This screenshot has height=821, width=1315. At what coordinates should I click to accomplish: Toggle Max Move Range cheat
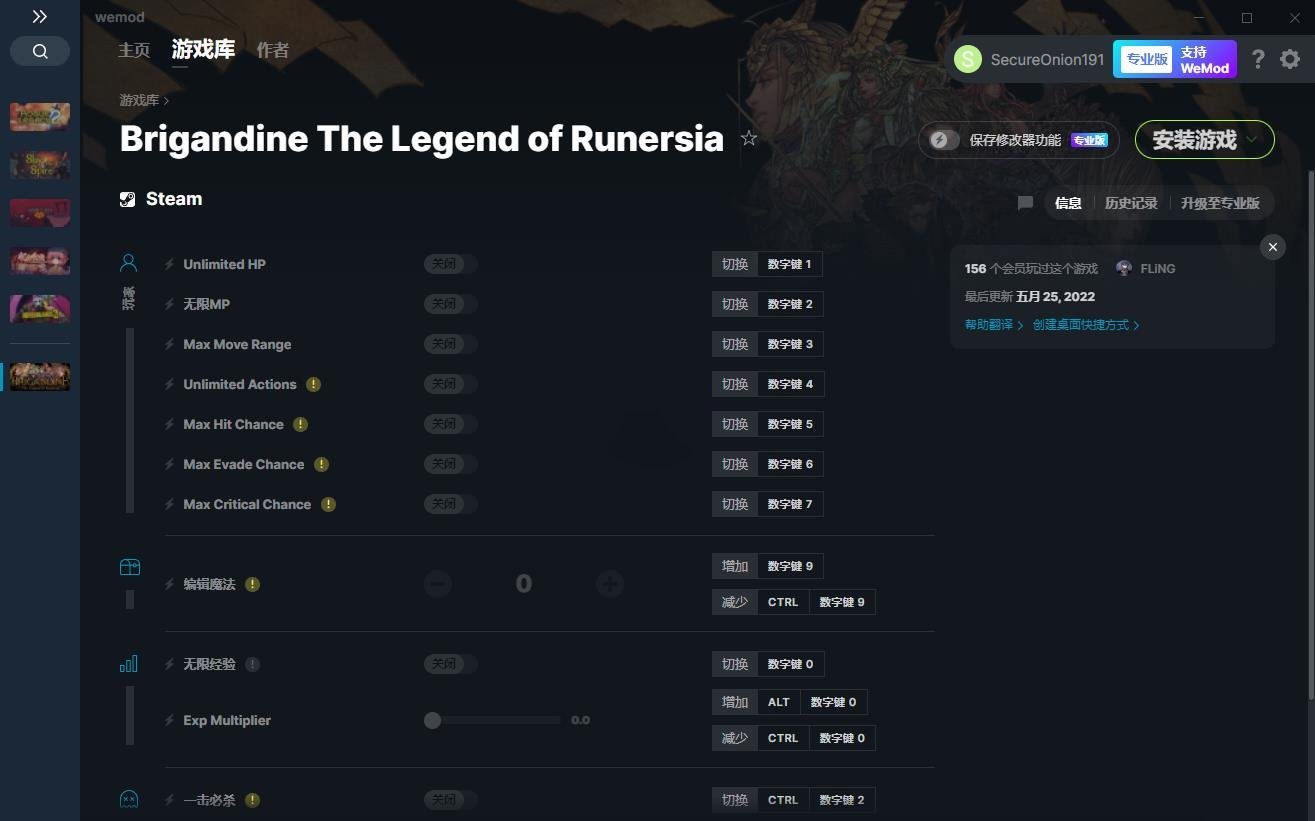(x=450, y=344)
